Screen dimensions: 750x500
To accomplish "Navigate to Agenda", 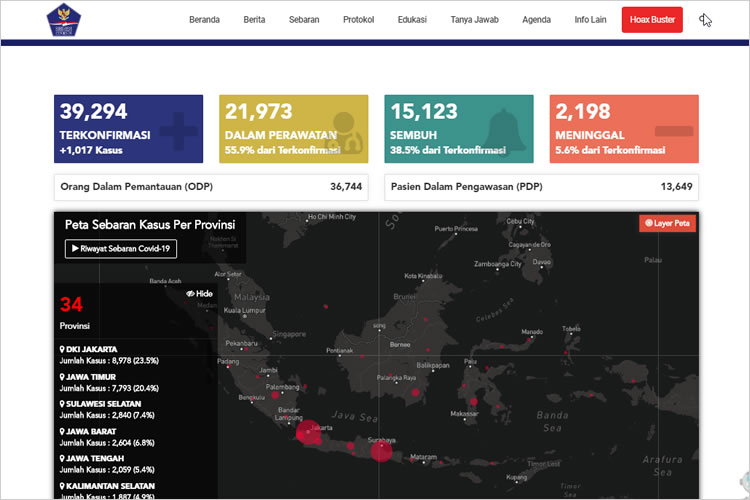I will [x=536, y=20].
